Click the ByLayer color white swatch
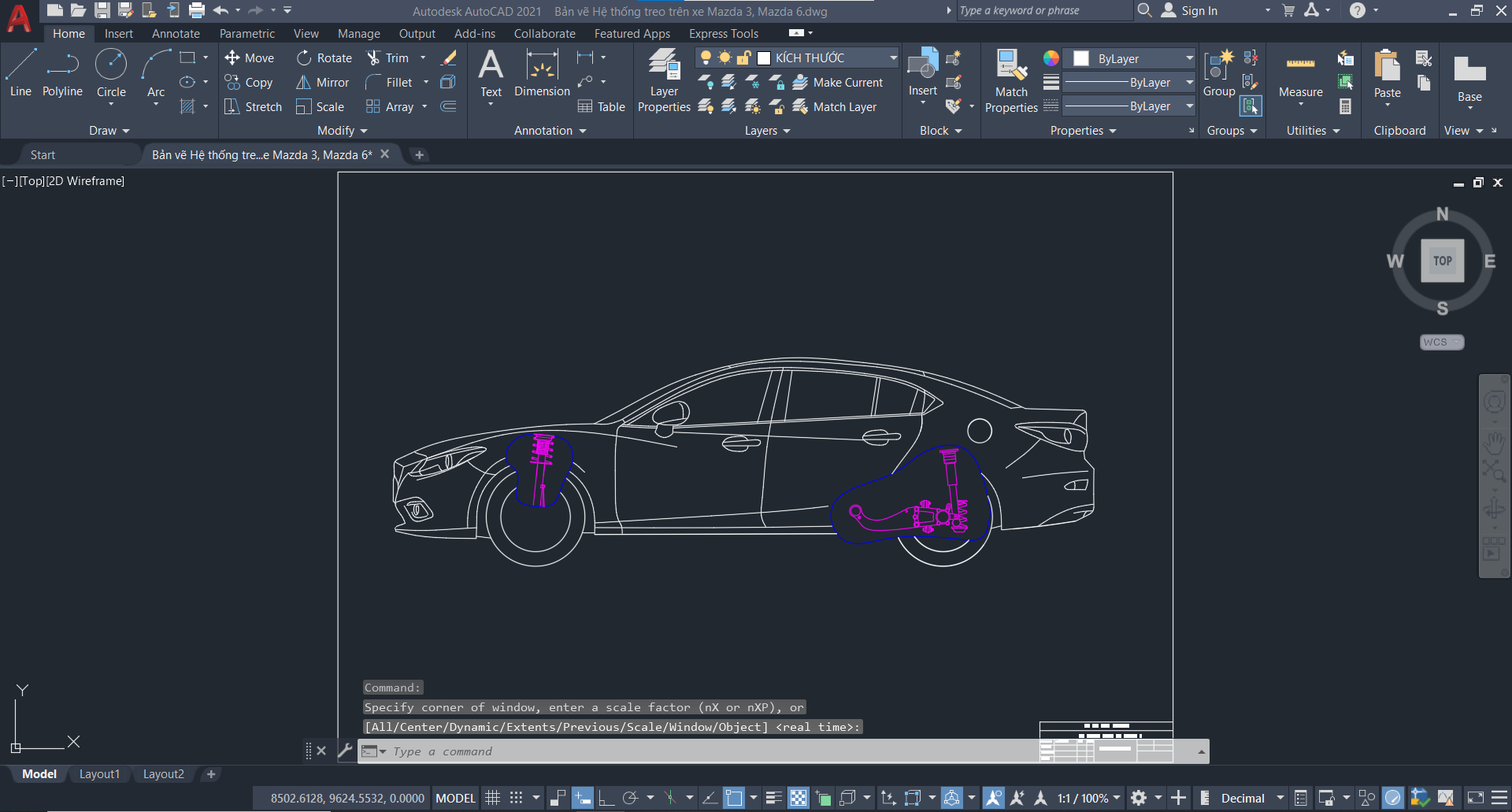Screen dimensions: 1512x812 click(1081, 58)
